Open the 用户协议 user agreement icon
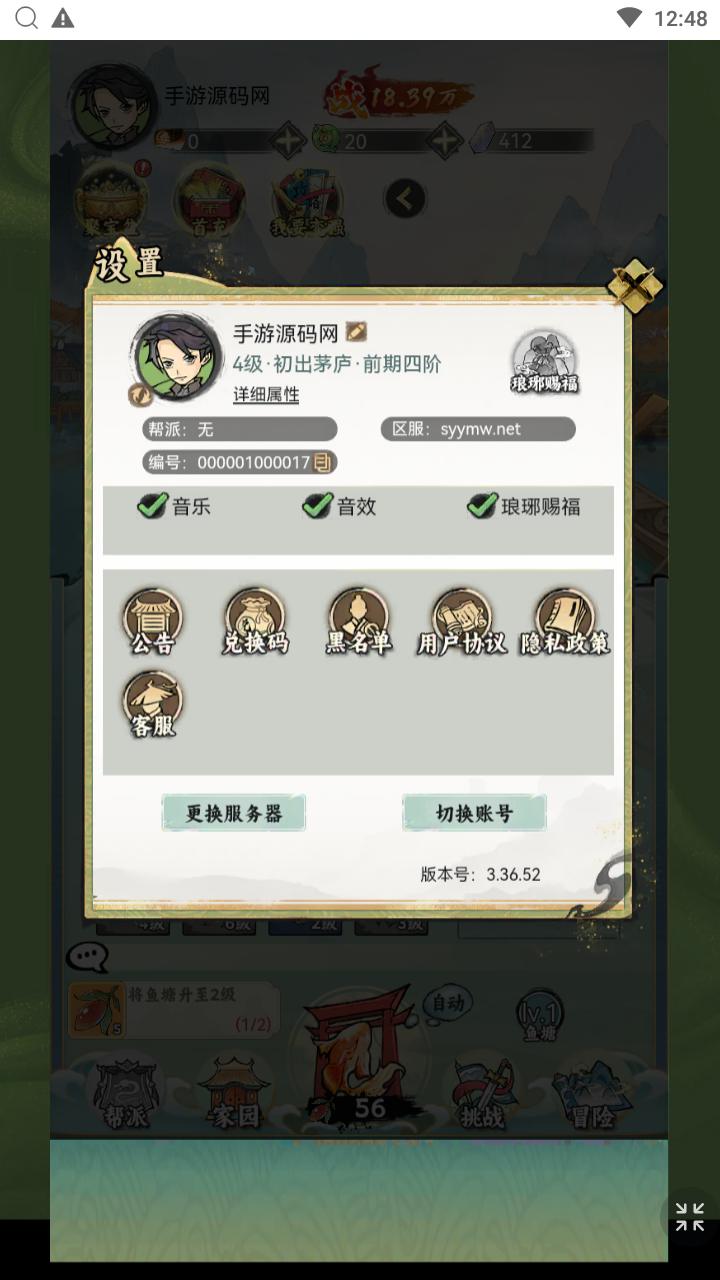 pos(461,622)
